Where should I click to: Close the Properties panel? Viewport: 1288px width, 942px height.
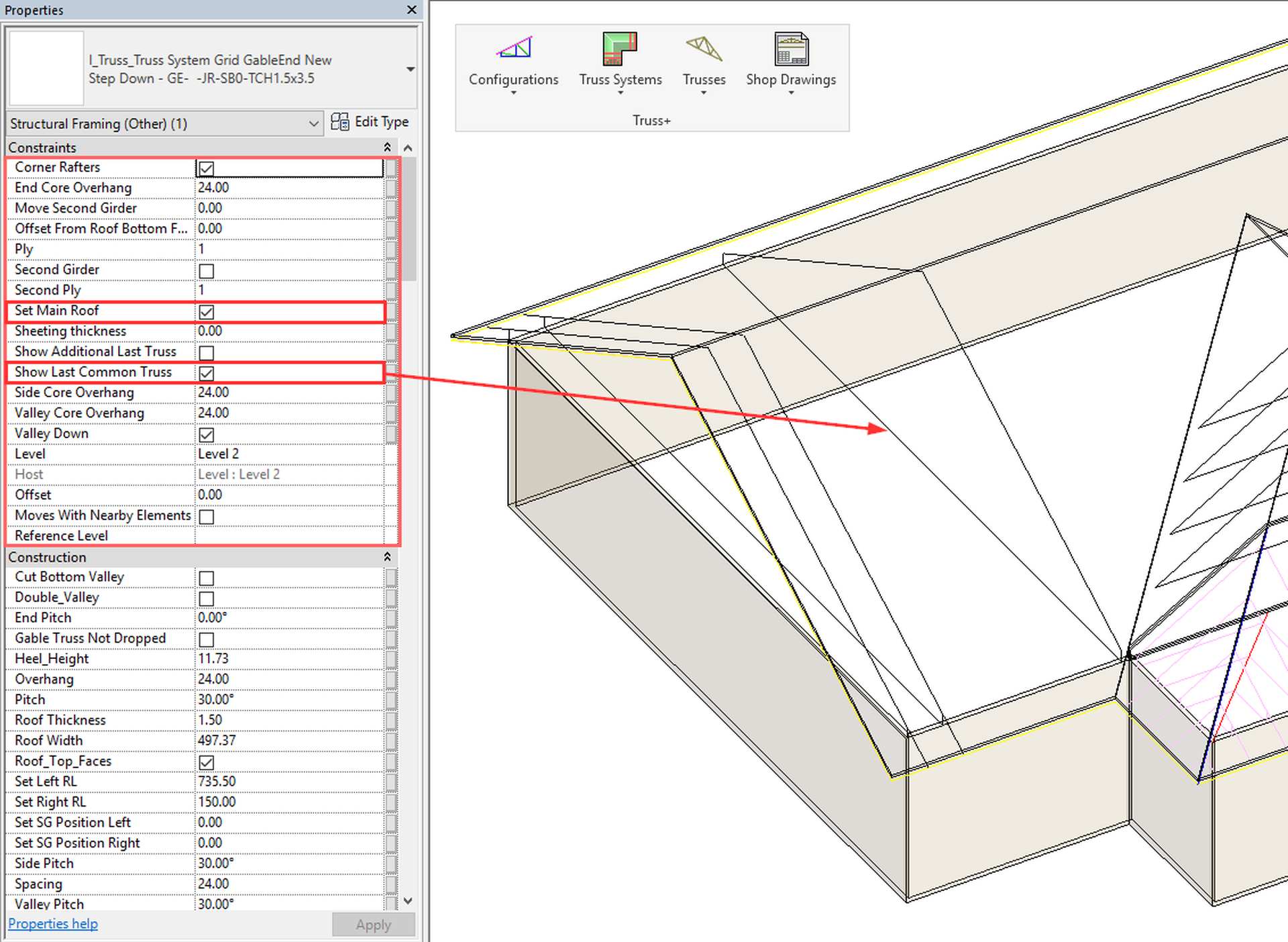click(x=411, y=10)
